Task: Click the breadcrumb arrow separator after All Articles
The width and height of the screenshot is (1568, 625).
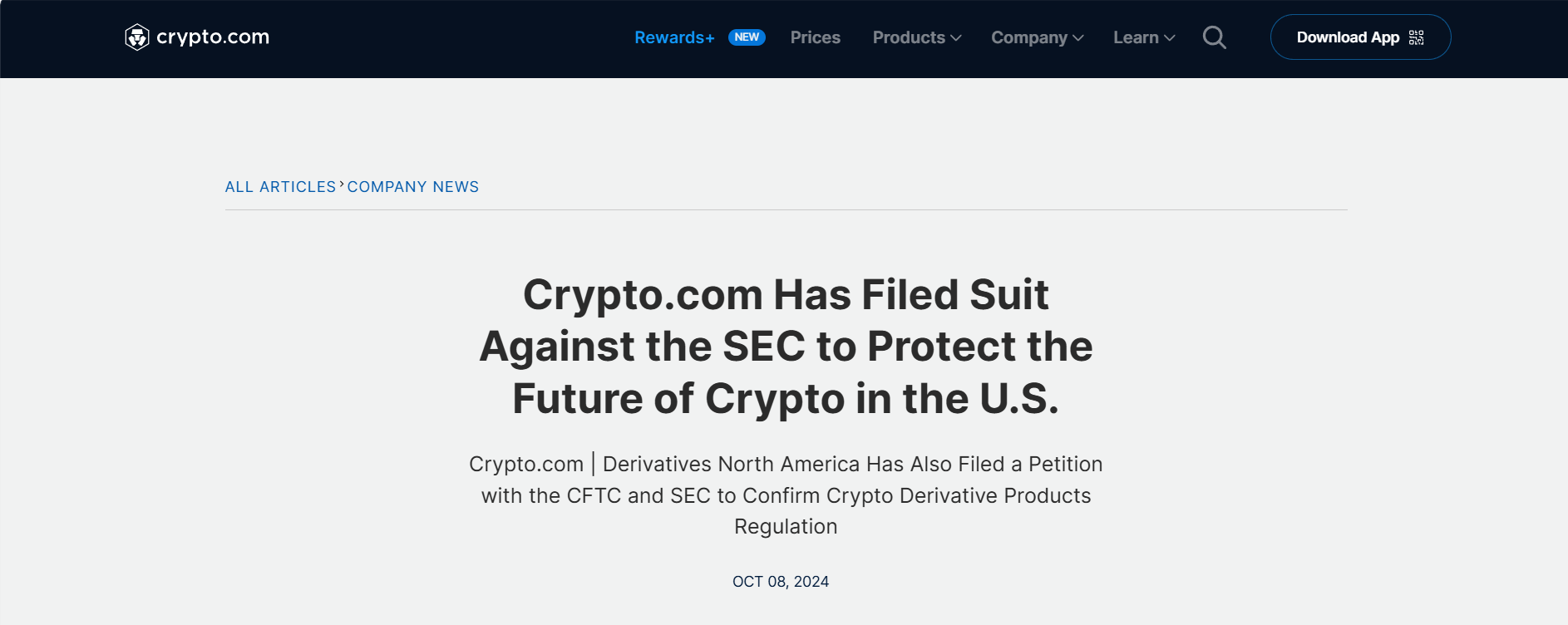Action: click(342, 185)
